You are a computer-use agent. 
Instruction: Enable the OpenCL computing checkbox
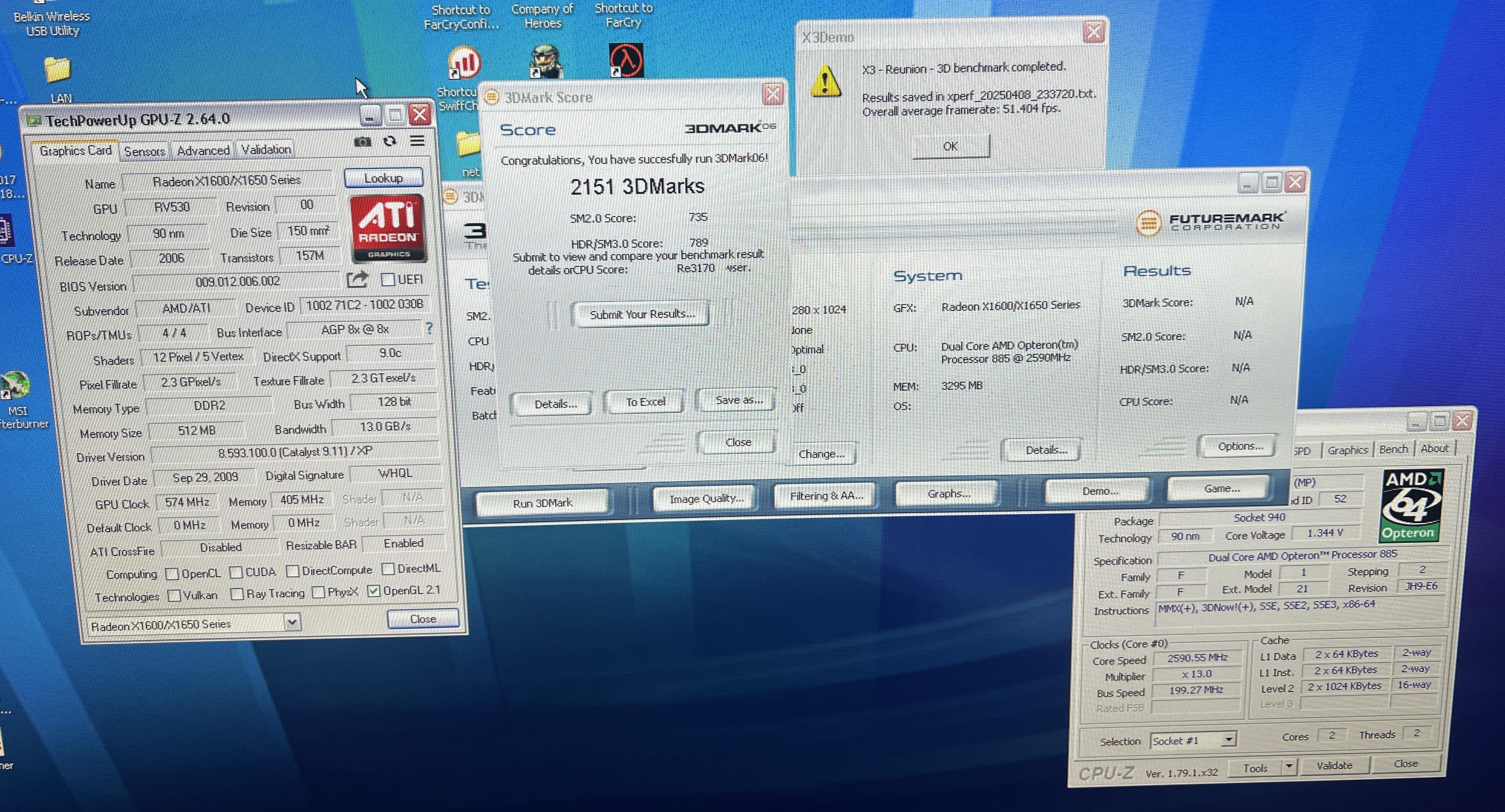click(x=172, y=574)
